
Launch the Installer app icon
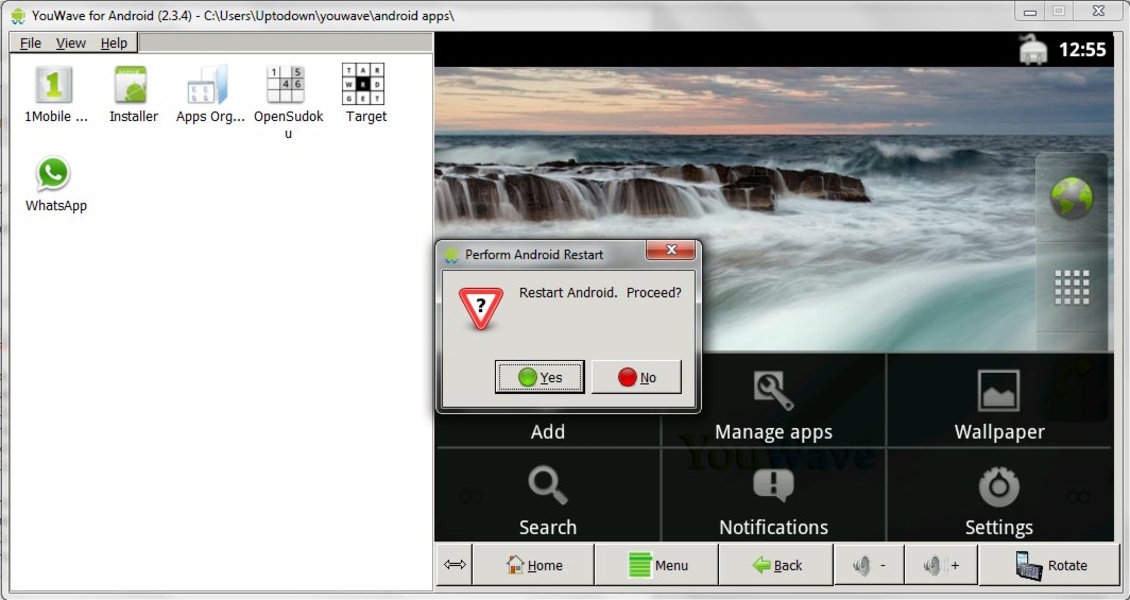(x=132, y=85)
